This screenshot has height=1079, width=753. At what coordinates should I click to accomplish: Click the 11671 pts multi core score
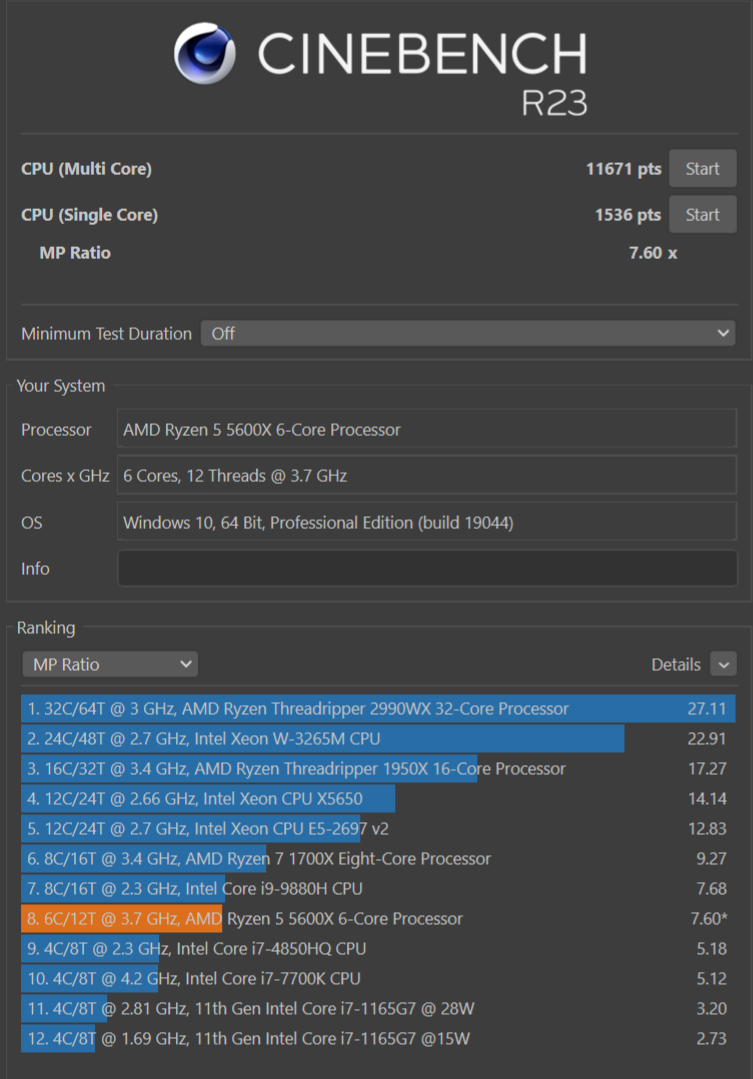pyautogui.click(x=623, y=169)
